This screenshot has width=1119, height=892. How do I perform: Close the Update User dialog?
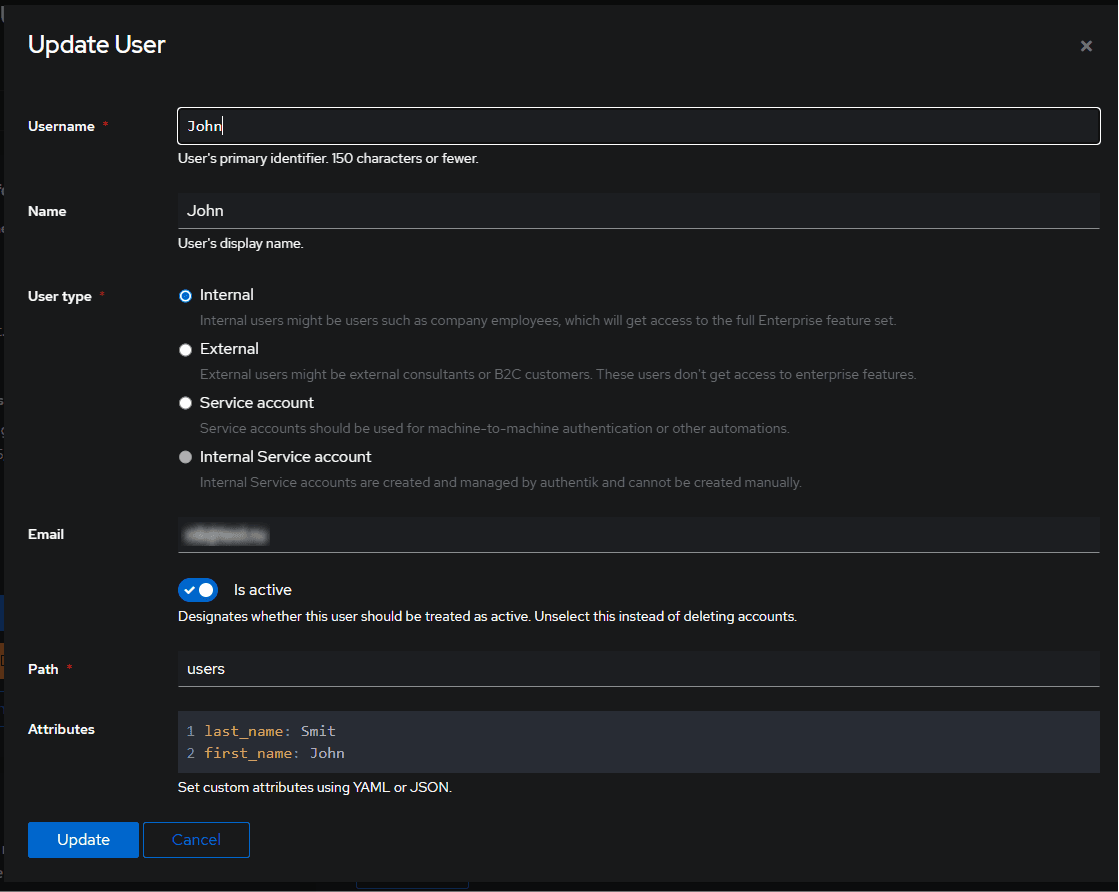tap(1086, 46)
